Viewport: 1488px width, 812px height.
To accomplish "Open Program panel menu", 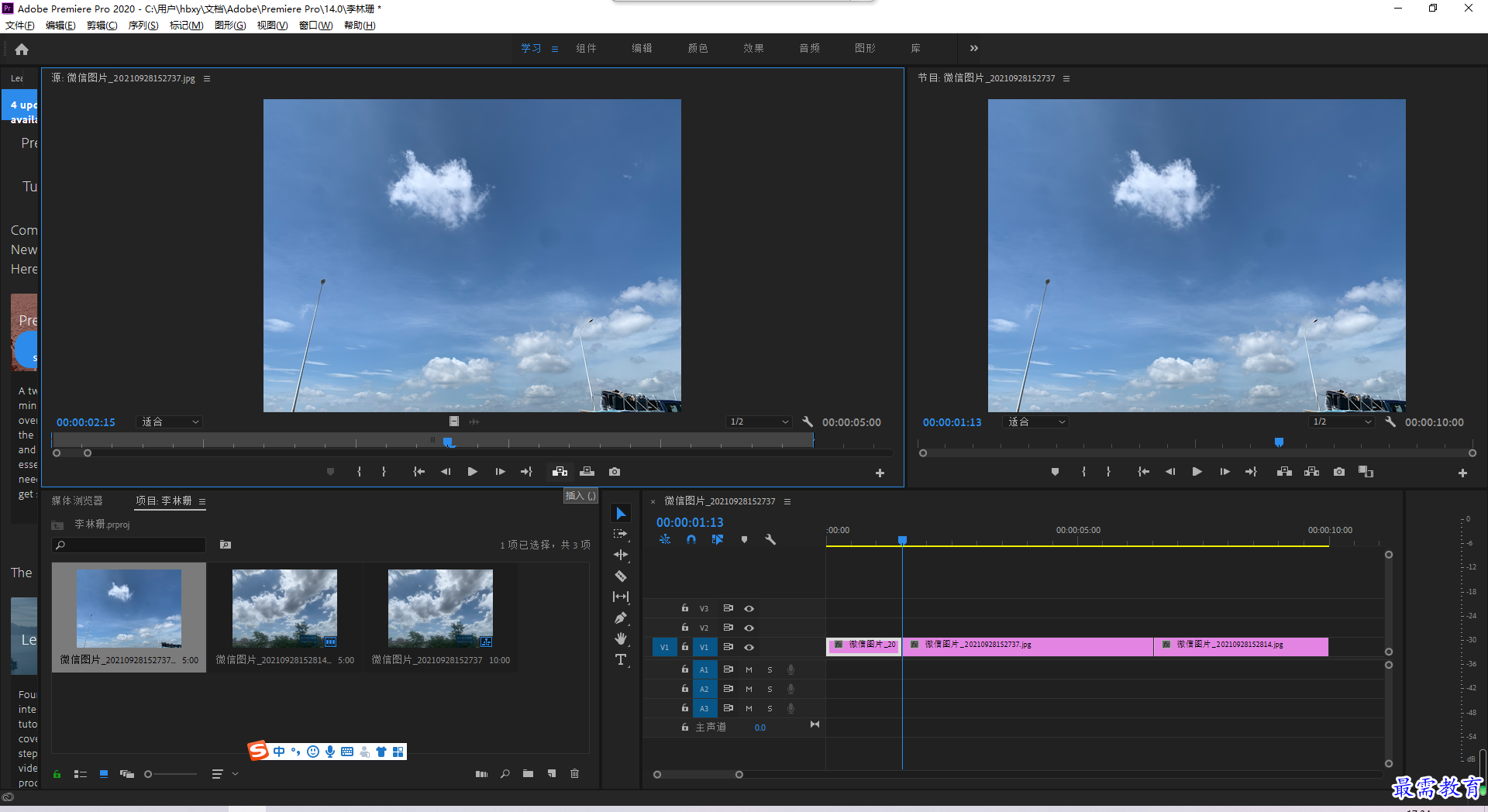I will tap(1066, 78).
